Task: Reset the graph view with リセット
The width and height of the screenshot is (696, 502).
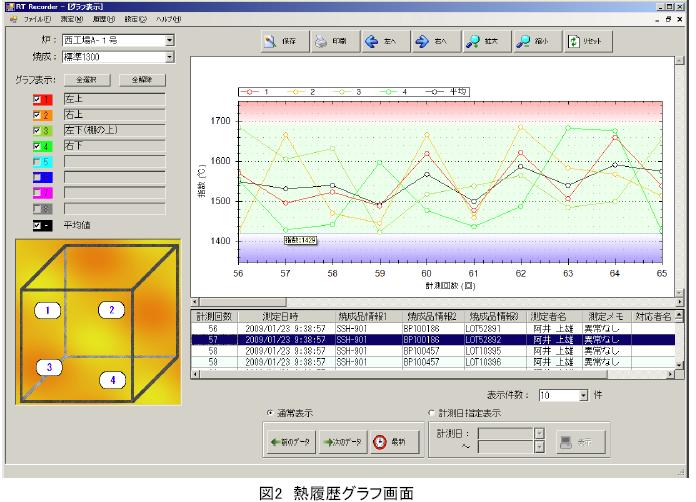Action: coord(587,43)
